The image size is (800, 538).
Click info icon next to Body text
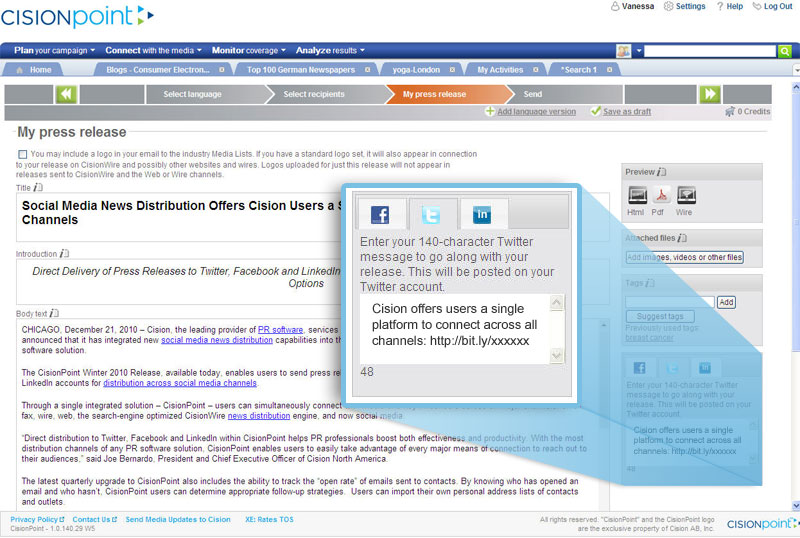coord(55,313)
